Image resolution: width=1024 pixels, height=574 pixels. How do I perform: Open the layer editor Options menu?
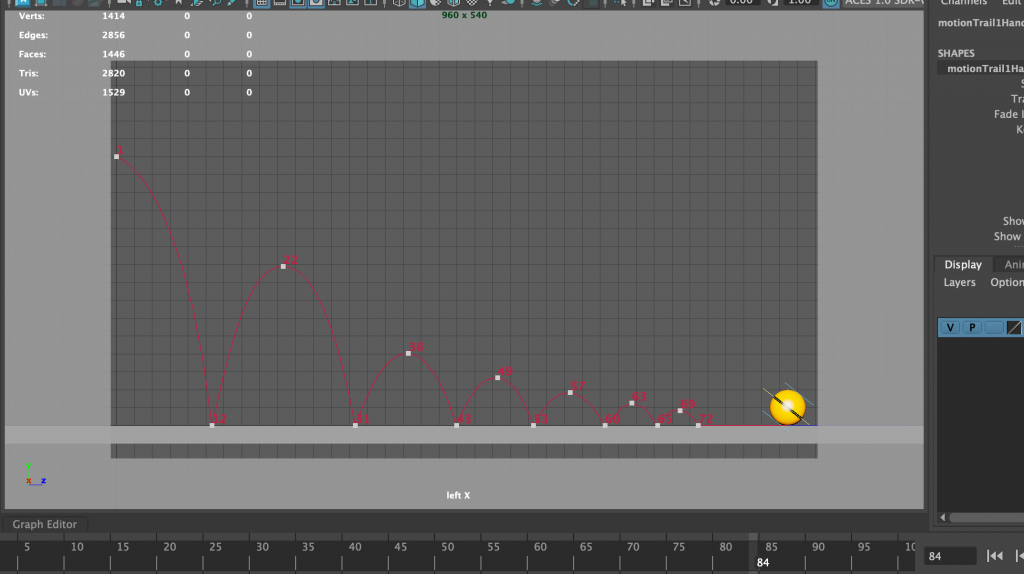pos(1006,282)
